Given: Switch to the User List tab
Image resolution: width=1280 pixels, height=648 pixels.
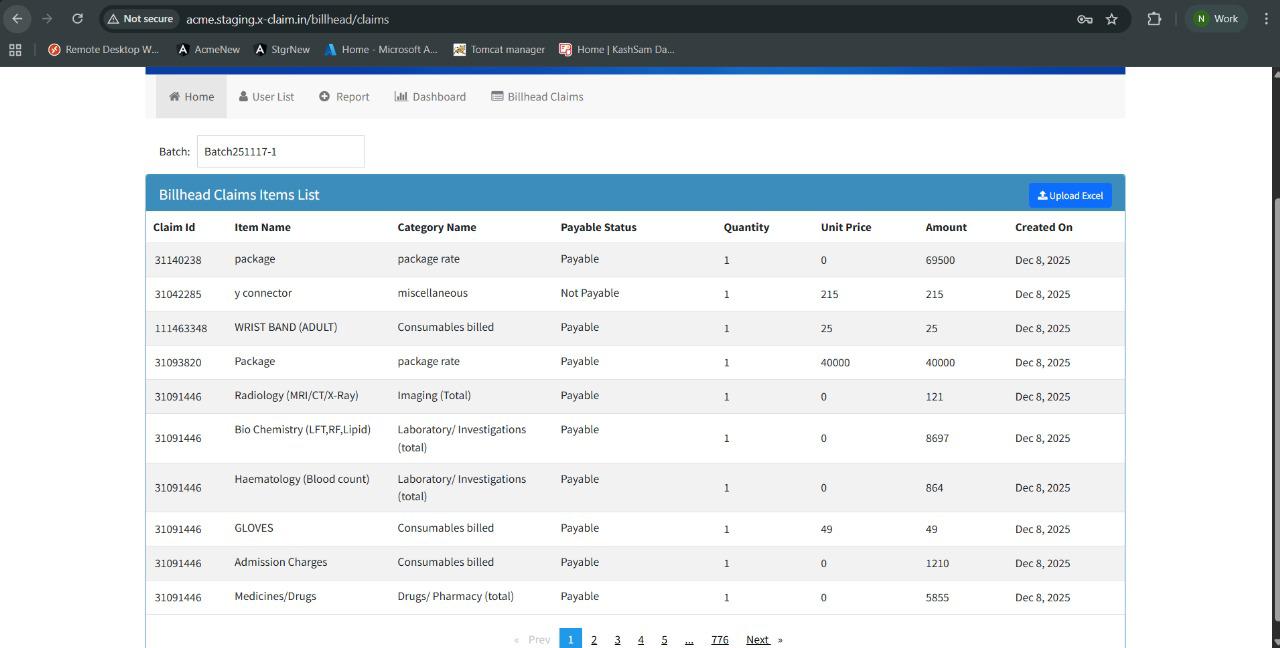Looking at the screenshot, I should point(266,97).
